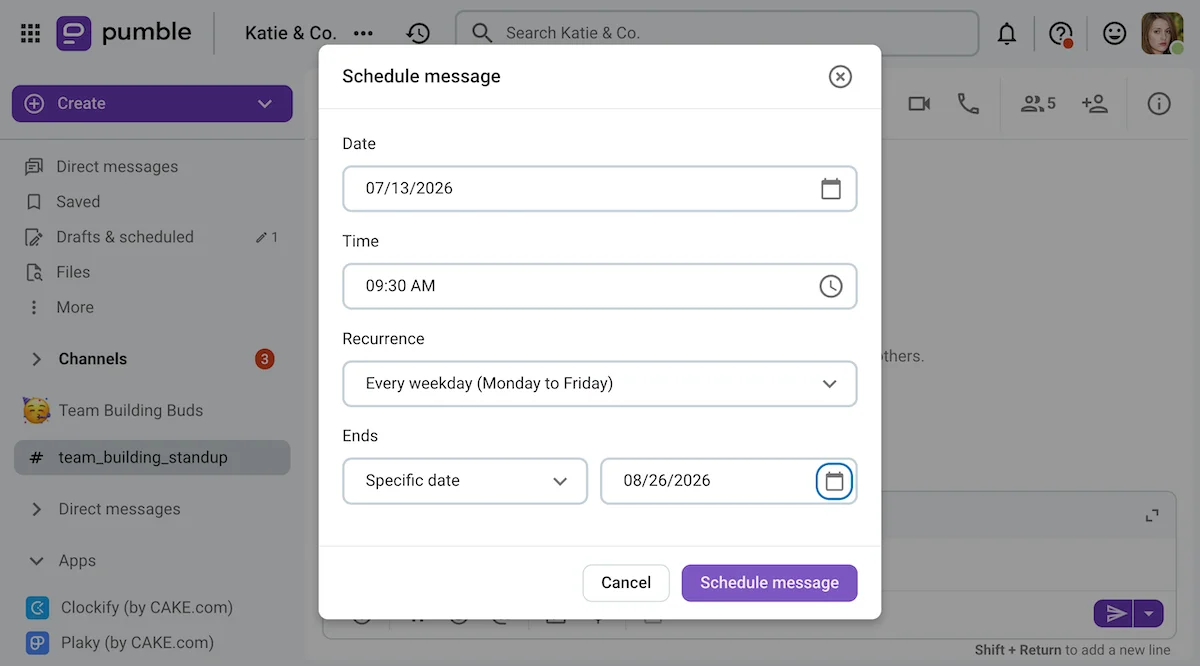Open send options dropdown arrow
Viewport: 1200px width, 666px height.
[1149, 614]
